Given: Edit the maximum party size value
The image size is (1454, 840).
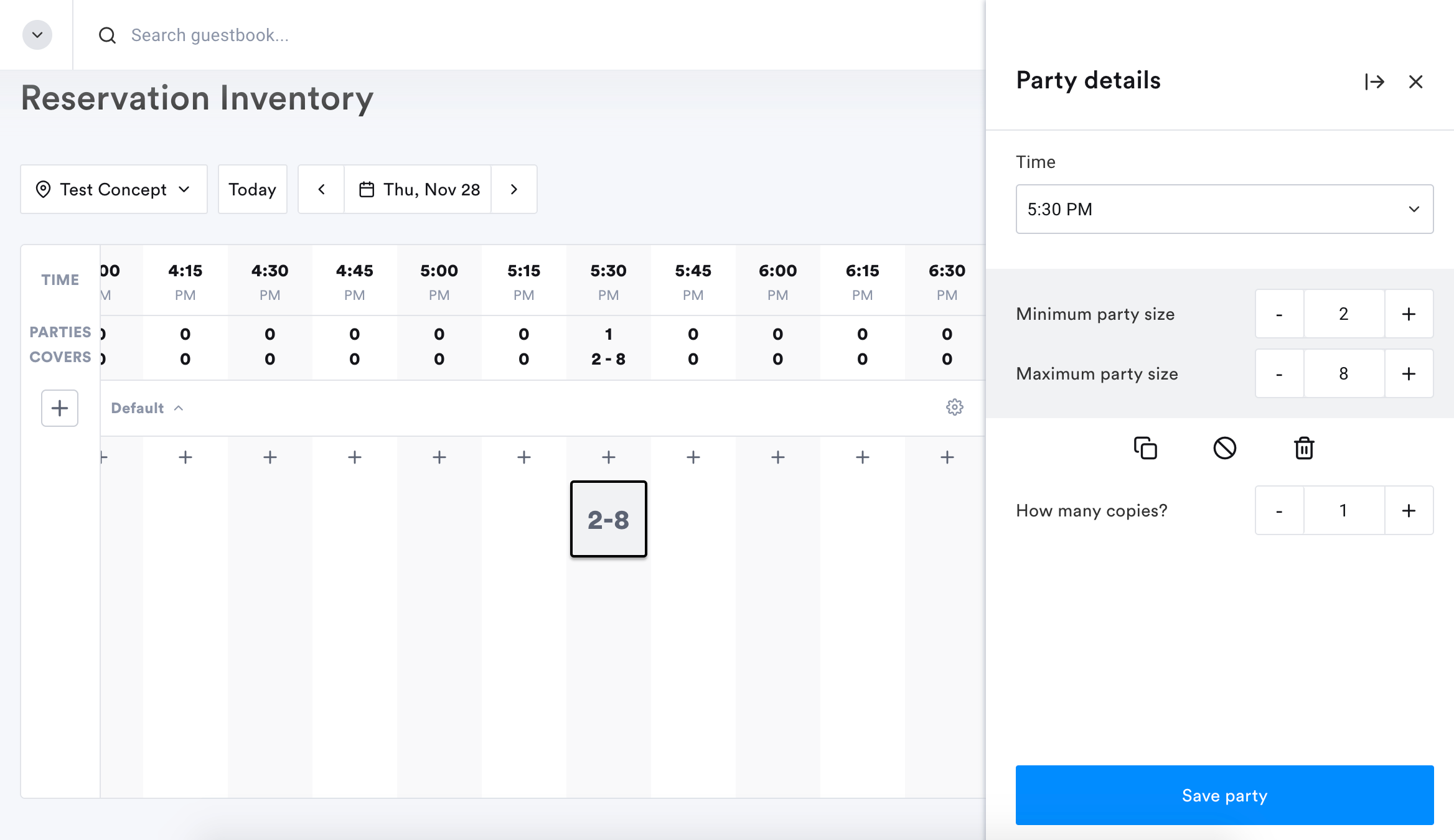Looking at the screenshot, I should (x=1344, y=374).
